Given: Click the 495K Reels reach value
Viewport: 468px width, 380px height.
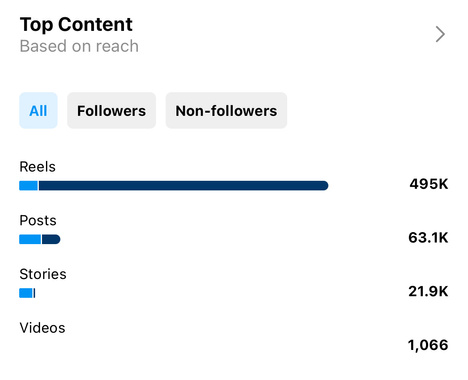Looking at the screenshot, I should (x=429, y=184).
